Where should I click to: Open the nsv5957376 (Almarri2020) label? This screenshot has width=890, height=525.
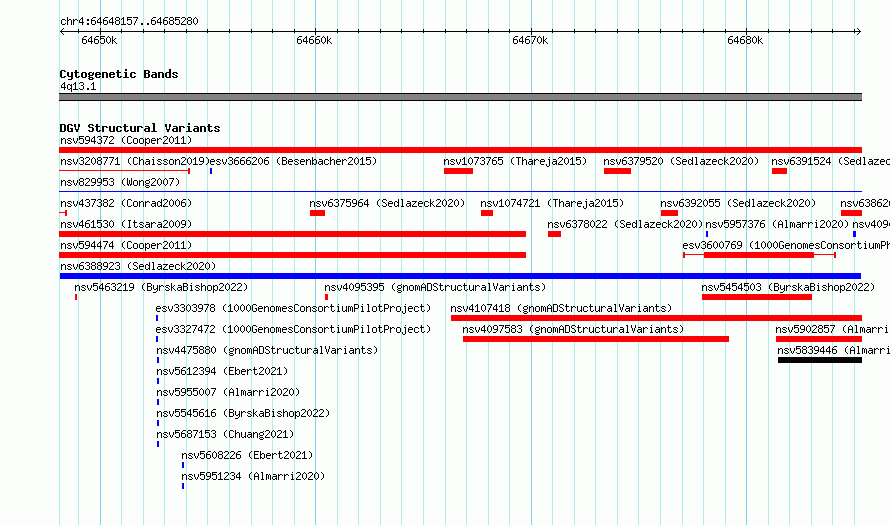(x=777, y=224)
